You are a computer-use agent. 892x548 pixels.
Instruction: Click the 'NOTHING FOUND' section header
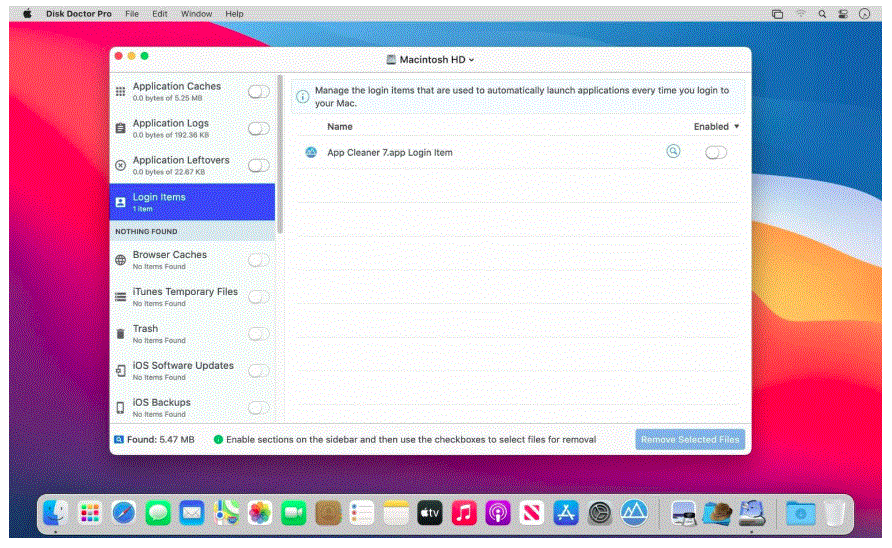[x=146, y=232]
